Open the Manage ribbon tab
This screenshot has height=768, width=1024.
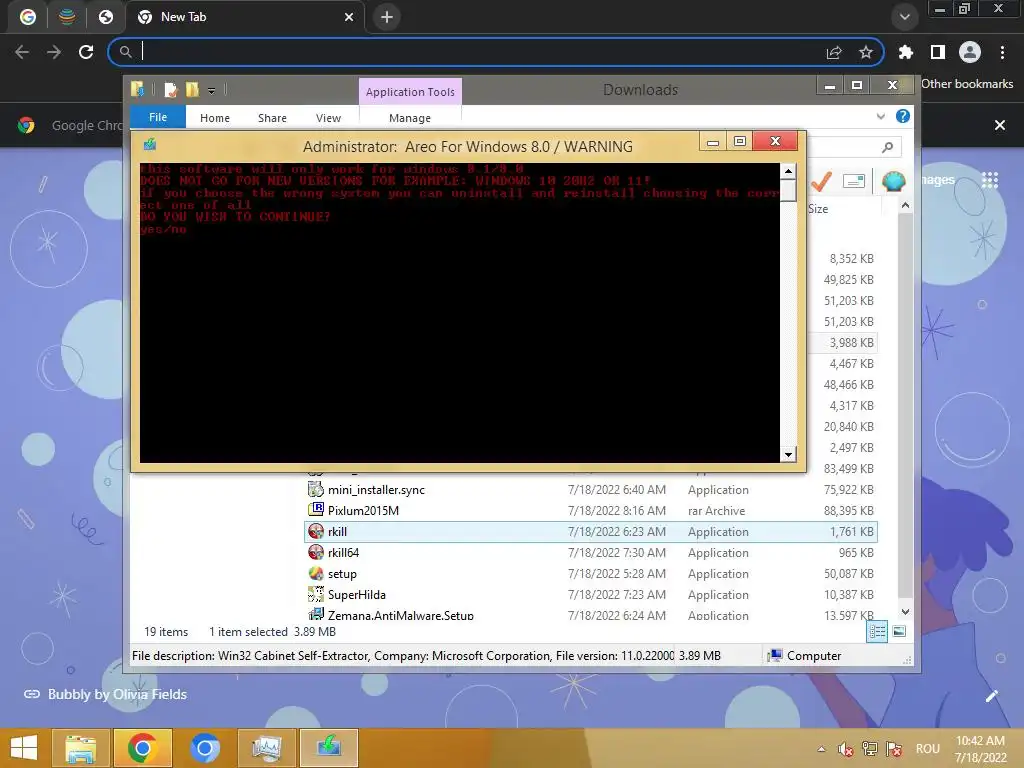pyautogui.click(x=409, y=118)
